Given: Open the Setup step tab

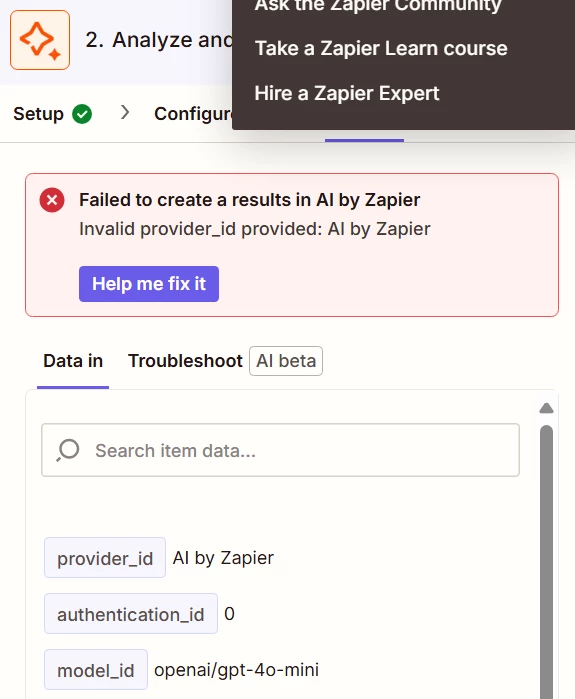Looking at the screenshot, I should pos(53,114).
